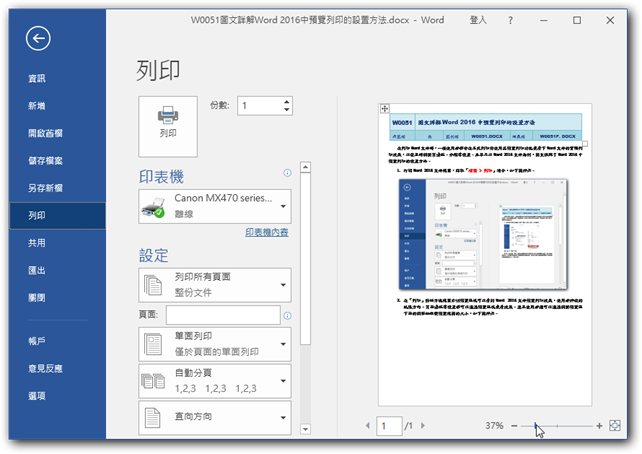The image size is (642, 454).
Task: Click the 37% zoom level text
Action: point(494,426)
